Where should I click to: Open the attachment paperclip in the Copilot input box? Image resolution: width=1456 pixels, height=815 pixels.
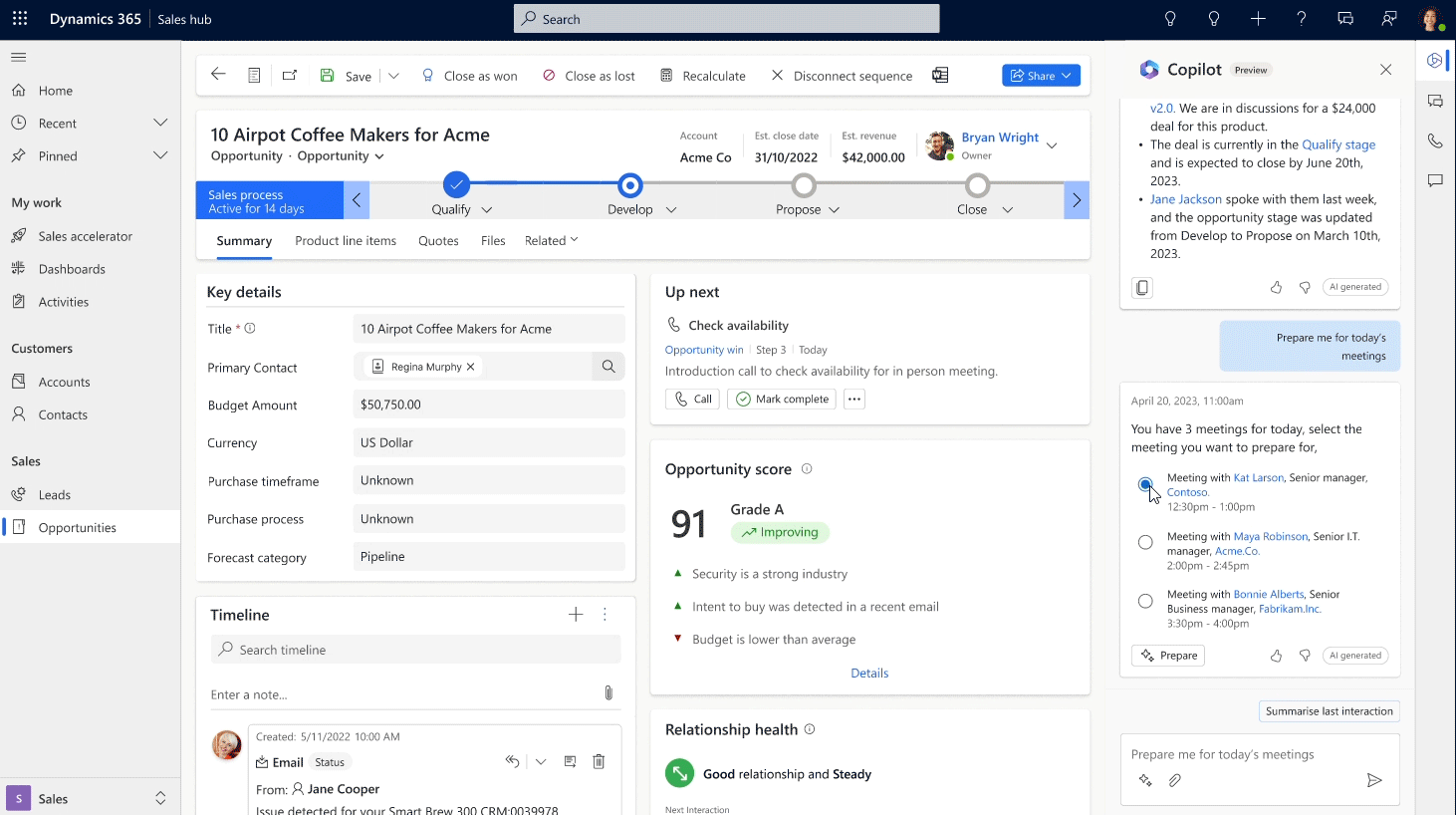pos(1175,781)
